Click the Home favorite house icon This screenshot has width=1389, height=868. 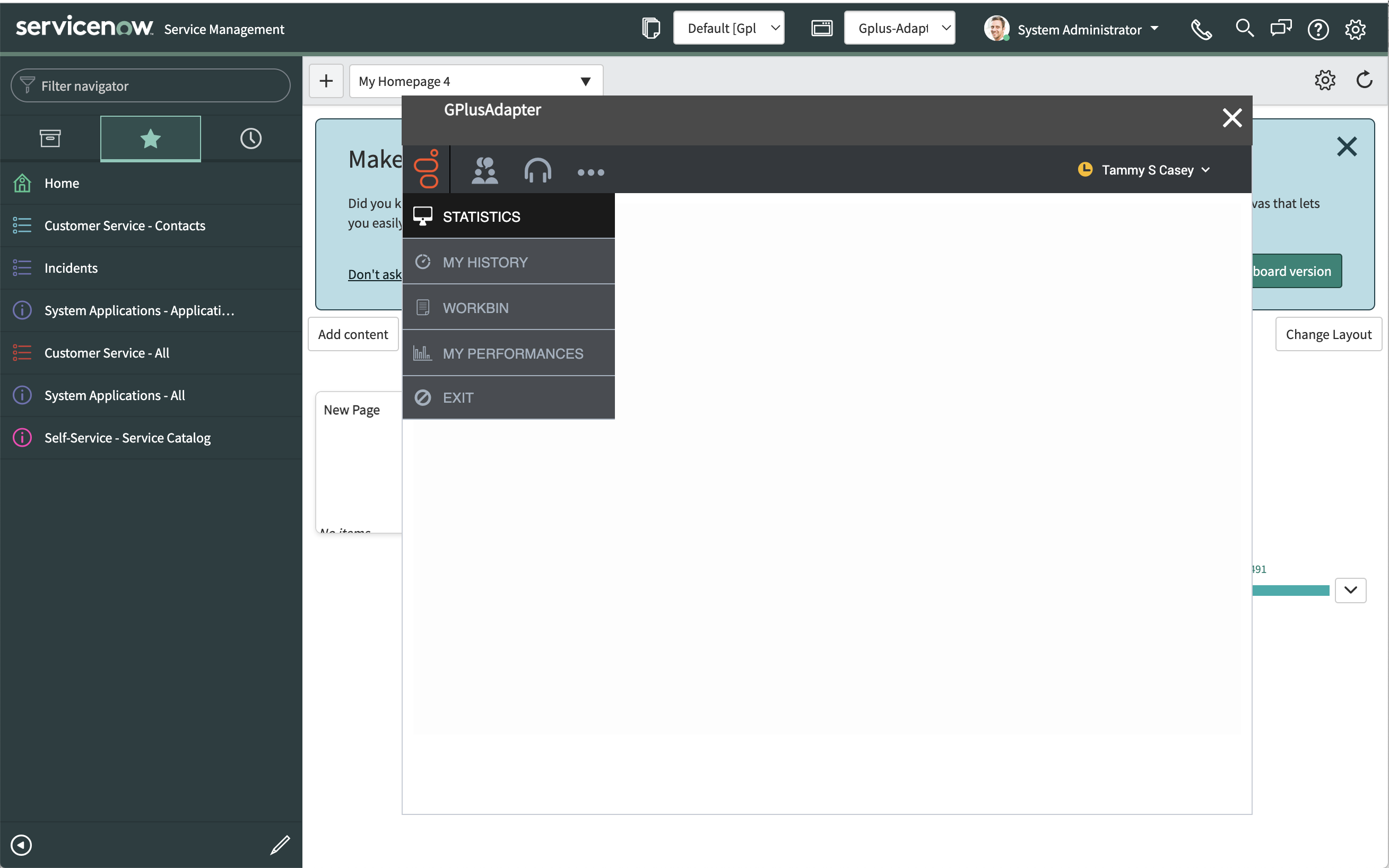tap(22, 183)
